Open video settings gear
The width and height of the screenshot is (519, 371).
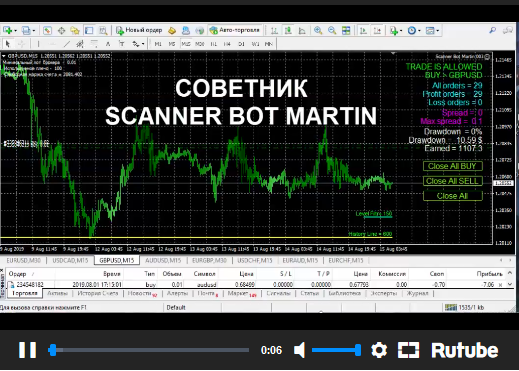click(x=379, y=350)
